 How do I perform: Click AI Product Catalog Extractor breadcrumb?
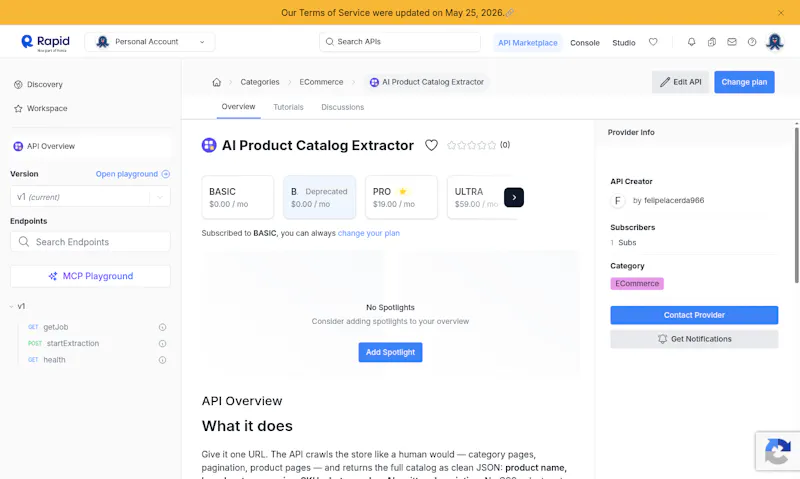(x=427, y=82)
